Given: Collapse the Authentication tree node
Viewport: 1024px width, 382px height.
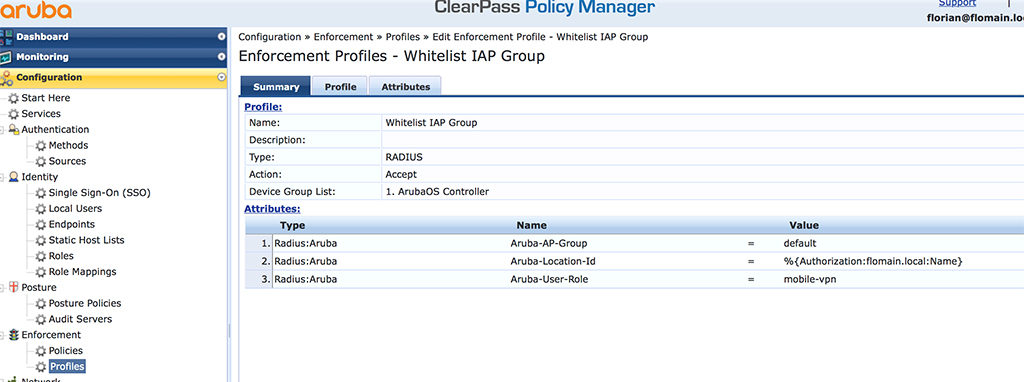Looking at the screenshot, I should click(3, 130).
